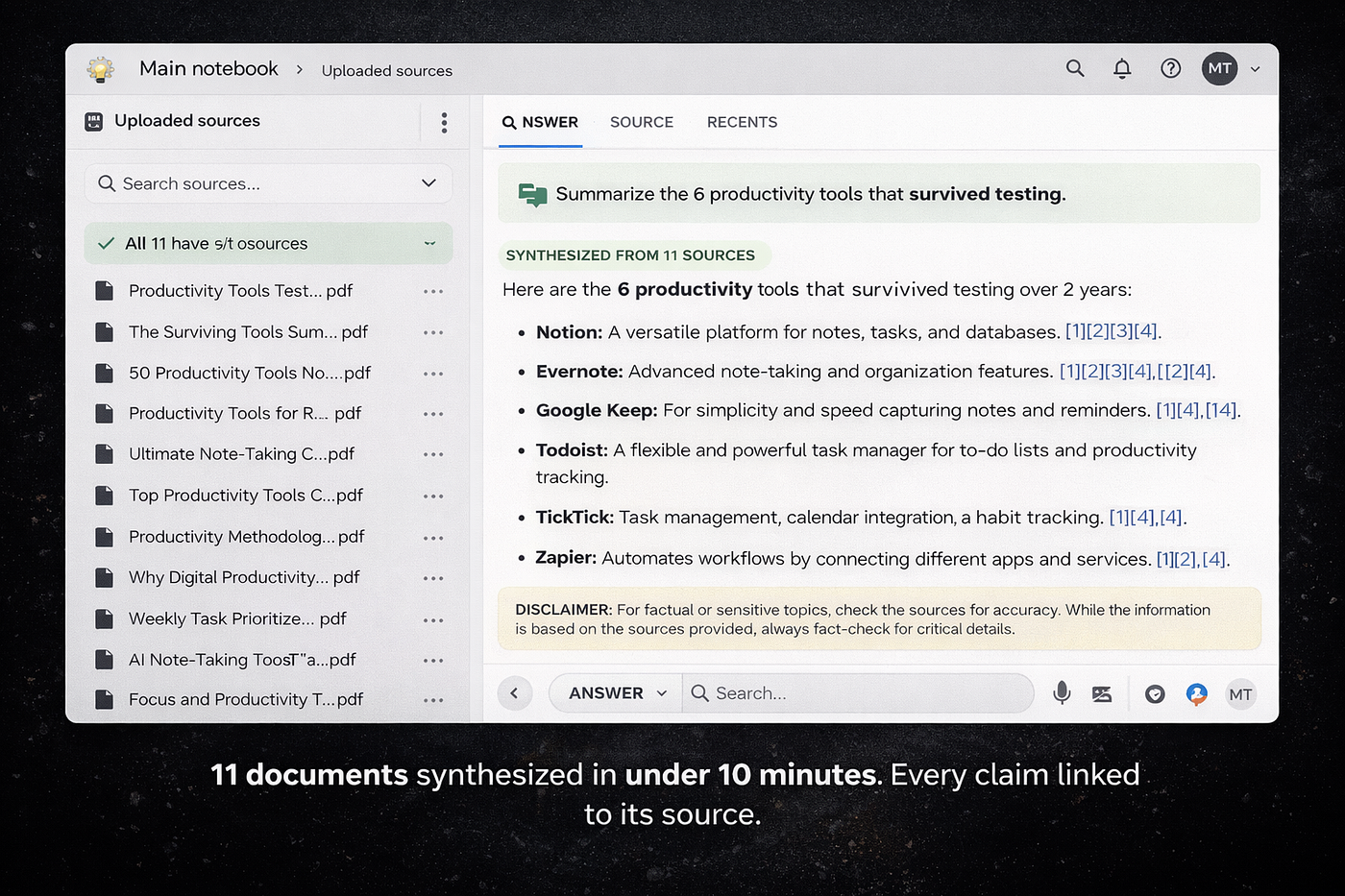This screenshot has width=1345, height=896.
Task: Open citation [1] on the Evernote line
Action: point(1070,372)
